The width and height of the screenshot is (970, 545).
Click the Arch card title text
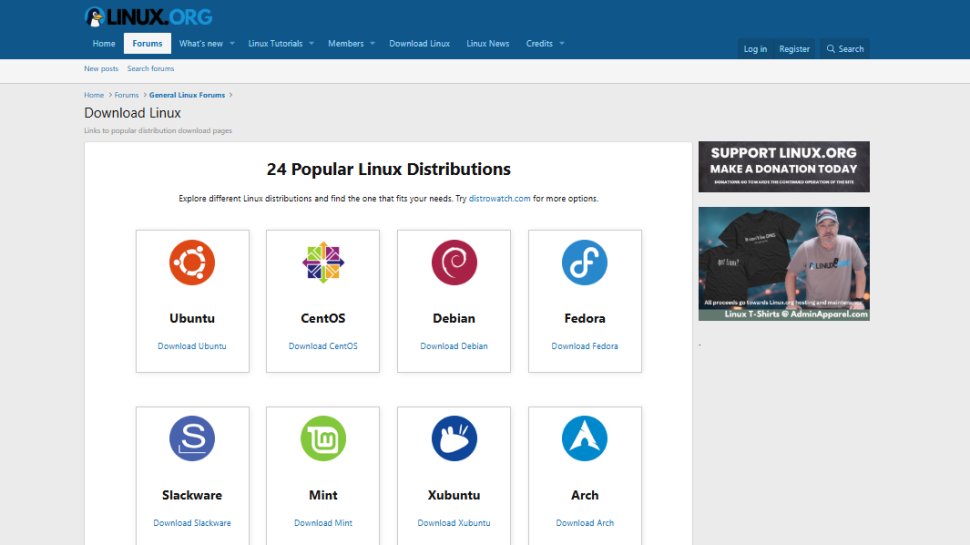(x=585, y=495)
